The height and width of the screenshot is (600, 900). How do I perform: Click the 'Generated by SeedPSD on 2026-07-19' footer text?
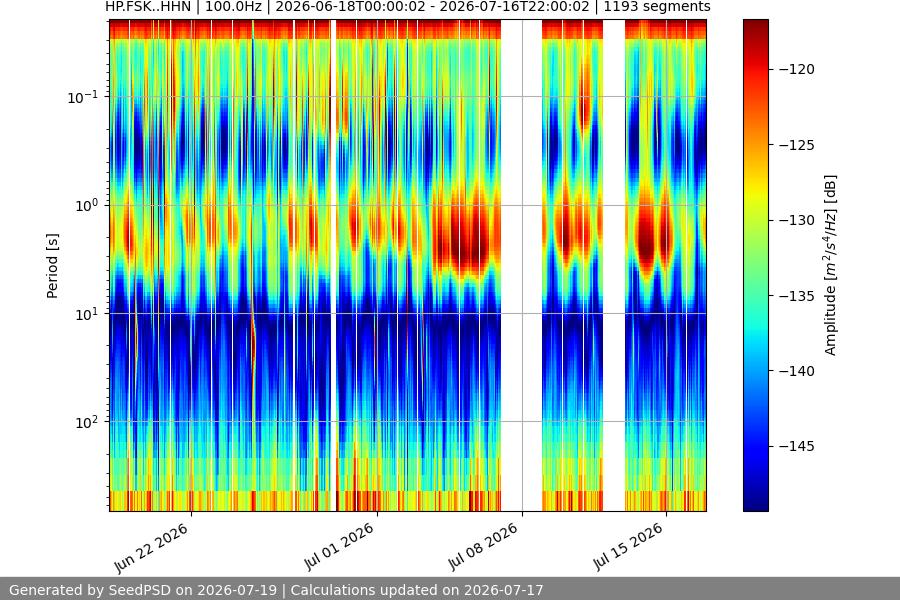point(143,590)
